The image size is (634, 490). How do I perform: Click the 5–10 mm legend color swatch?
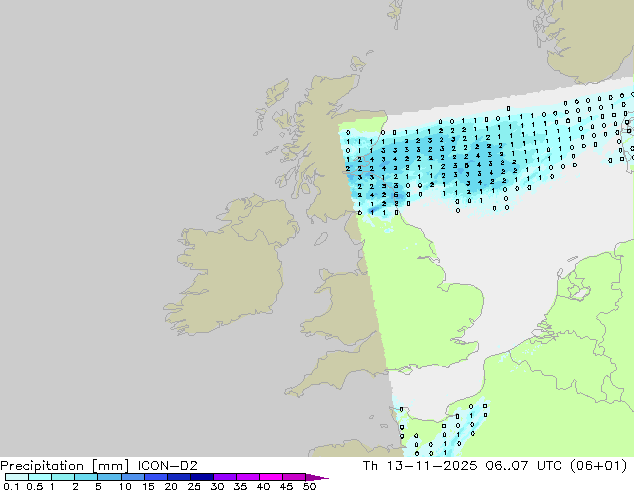(x=109, y=477)
